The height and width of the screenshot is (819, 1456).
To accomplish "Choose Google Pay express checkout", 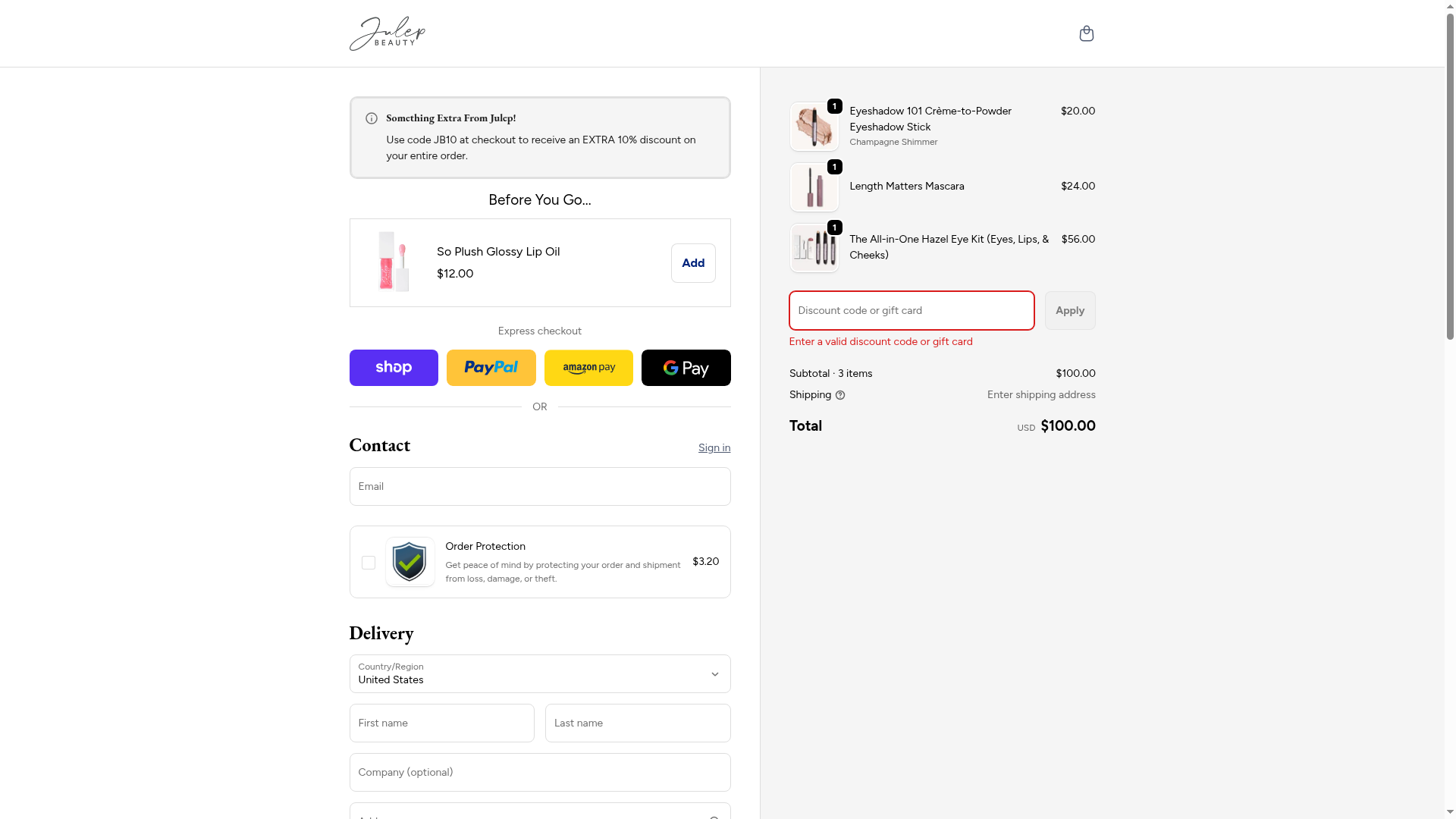I will [x=686, y=368].
